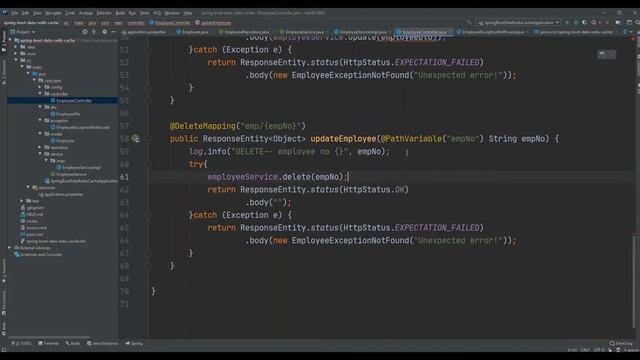Open the Edit menu
The width and height of the screenshot is (640, 360).
tap(25, 13)
